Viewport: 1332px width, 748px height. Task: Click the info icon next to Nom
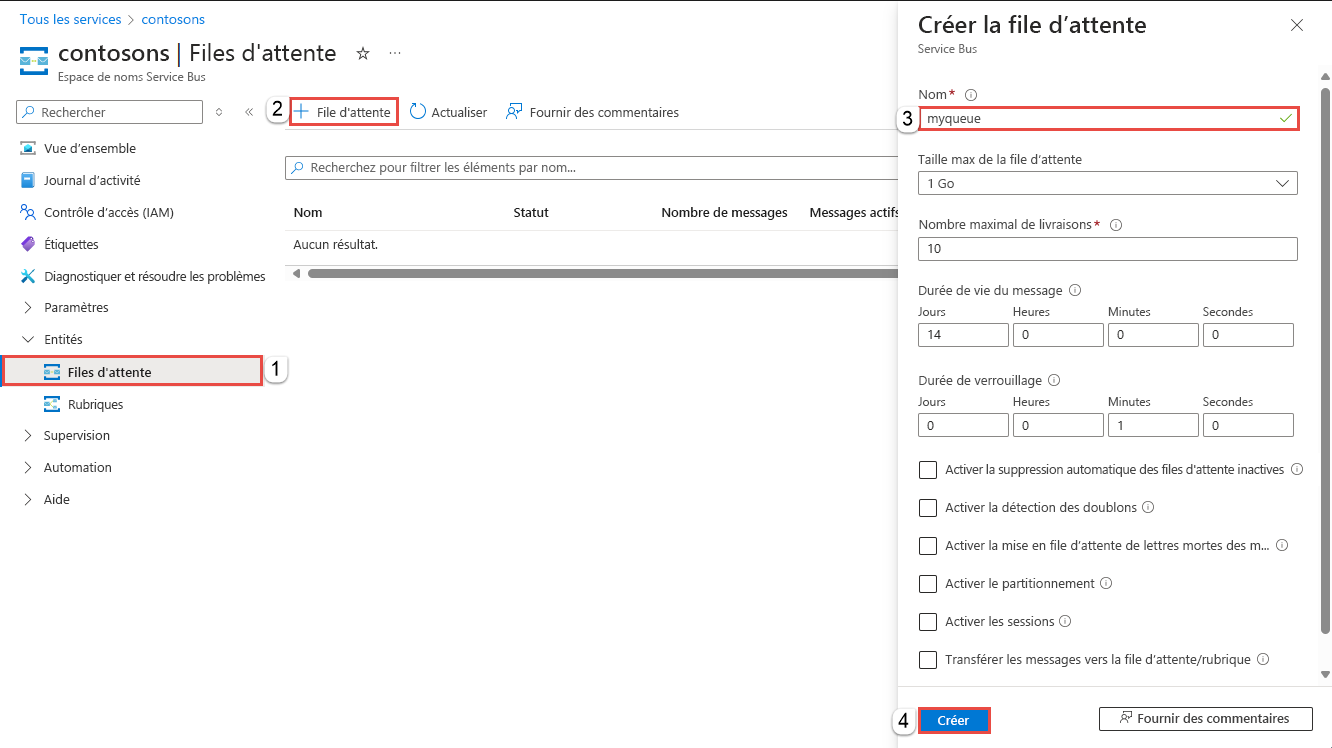971,95
